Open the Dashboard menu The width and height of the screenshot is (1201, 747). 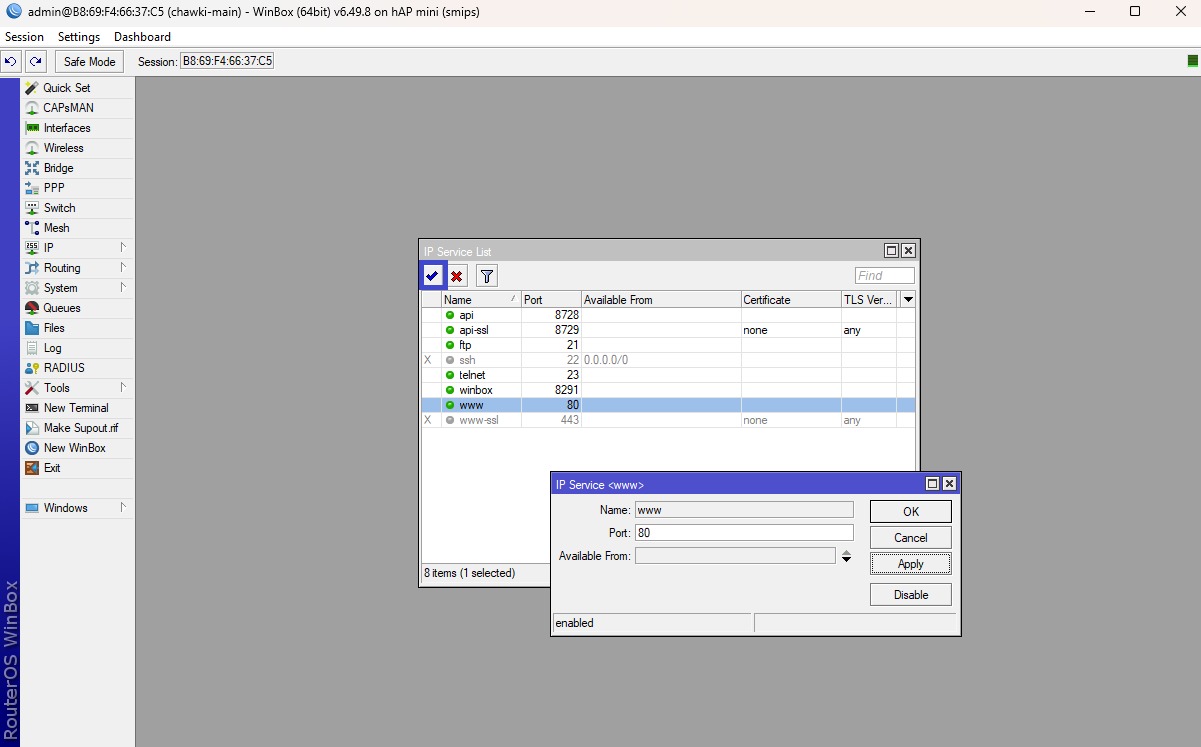(142, 37)
